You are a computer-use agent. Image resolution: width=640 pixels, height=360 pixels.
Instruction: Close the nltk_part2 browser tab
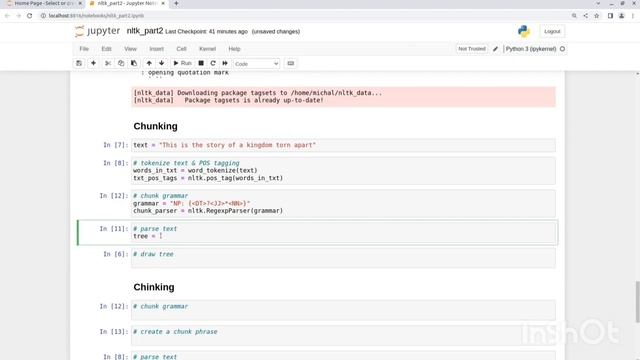[x=163, y=3]
